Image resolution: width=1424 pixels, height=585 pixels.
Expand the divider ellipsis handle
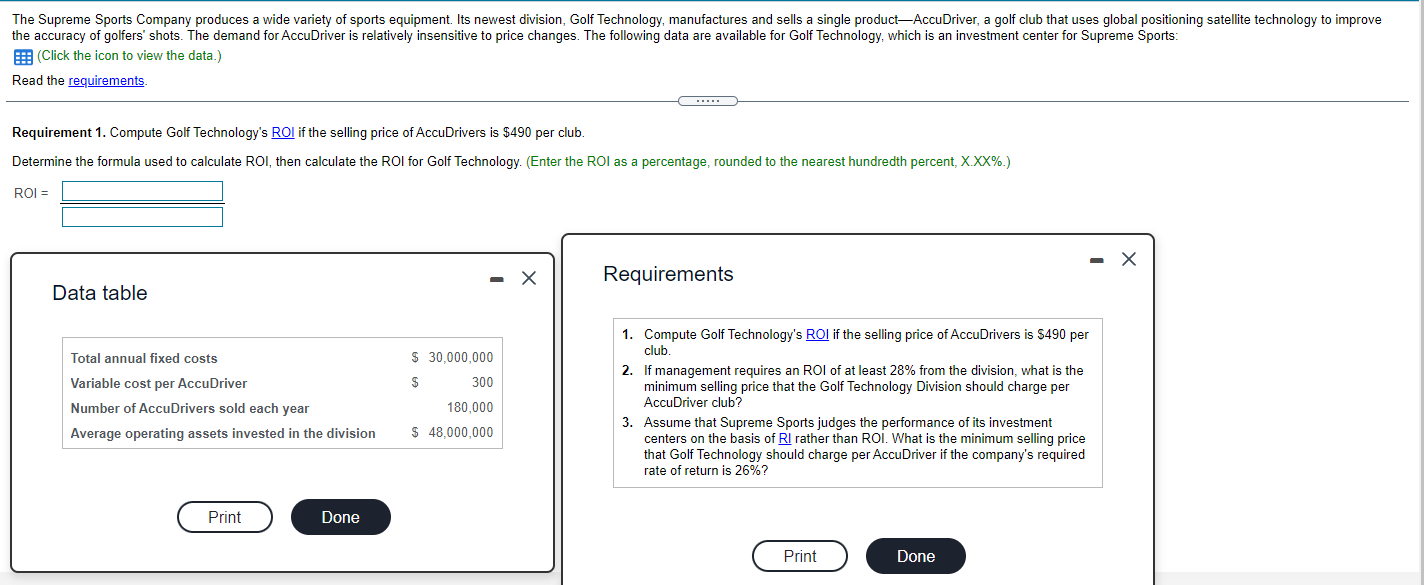pyautogui.click(x=707, y=101)
